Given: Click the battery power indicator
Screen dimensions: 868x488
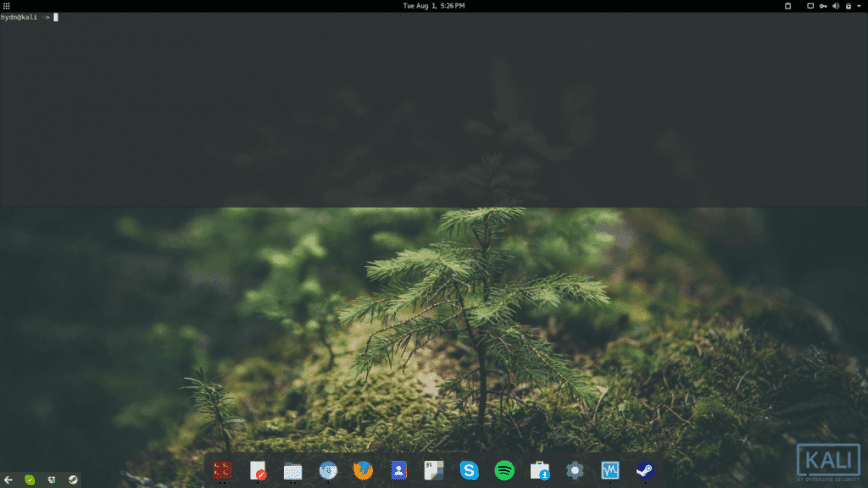Looking at the screenshot, I should click(x=848, y=6).
